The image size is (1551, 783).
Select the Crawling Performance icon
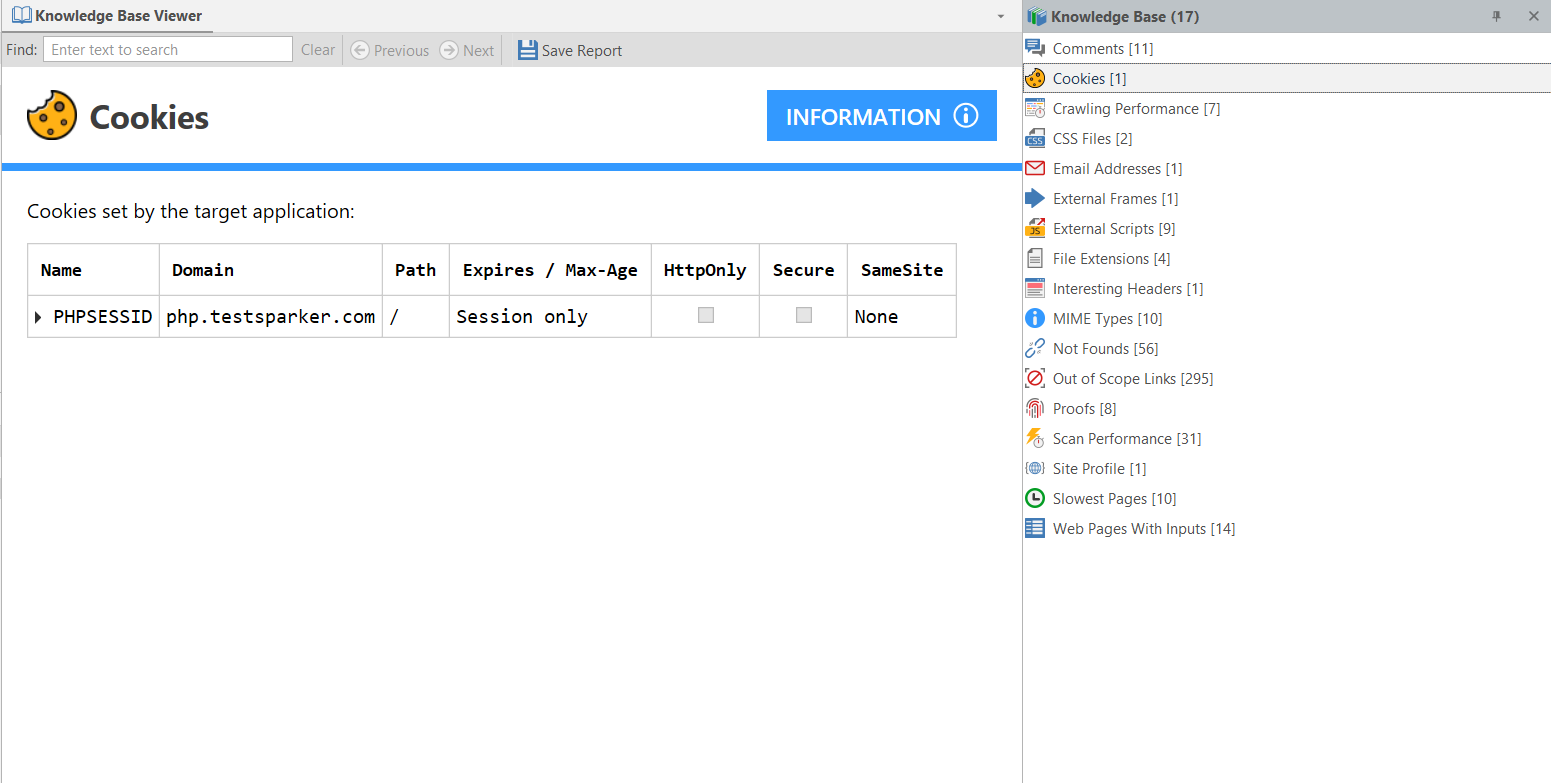(1035, 108)
